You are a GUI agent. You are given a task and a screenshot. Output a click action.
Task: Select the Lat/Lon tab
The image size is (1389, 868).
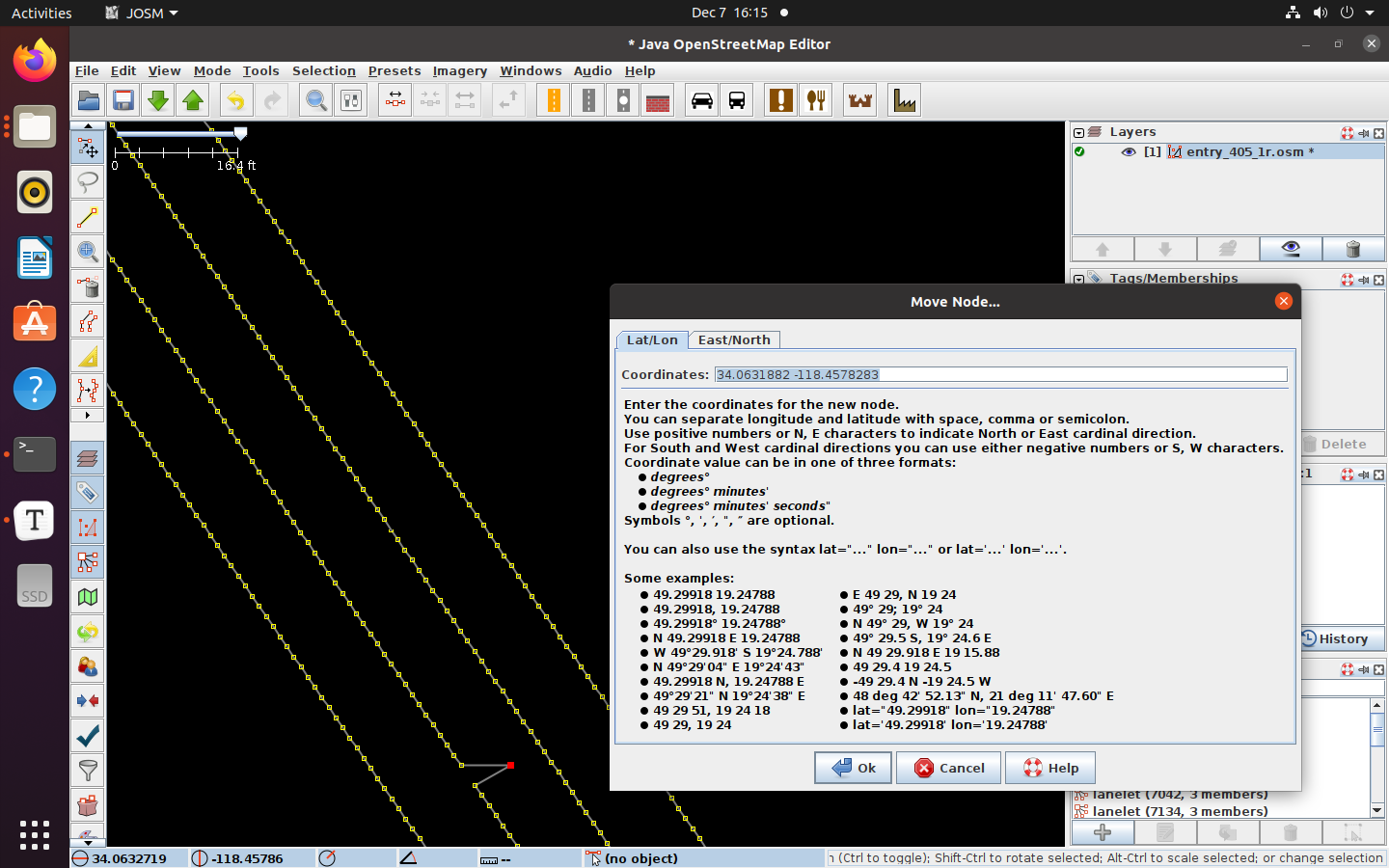click(x=652, y=339)
